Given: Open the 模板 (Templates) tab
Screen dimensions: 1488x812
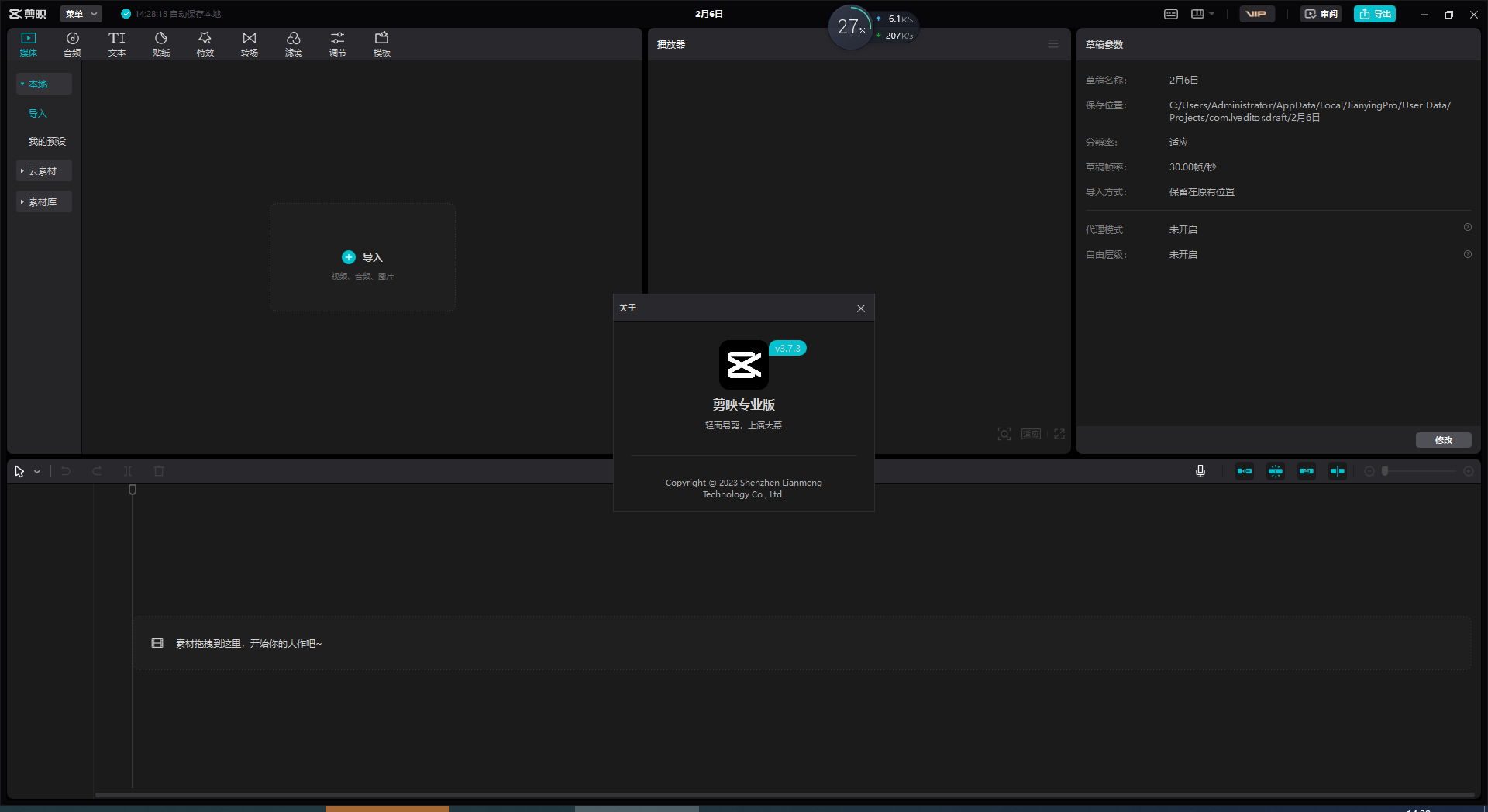Looking at the screenshot, I should [x=382, y=44].
